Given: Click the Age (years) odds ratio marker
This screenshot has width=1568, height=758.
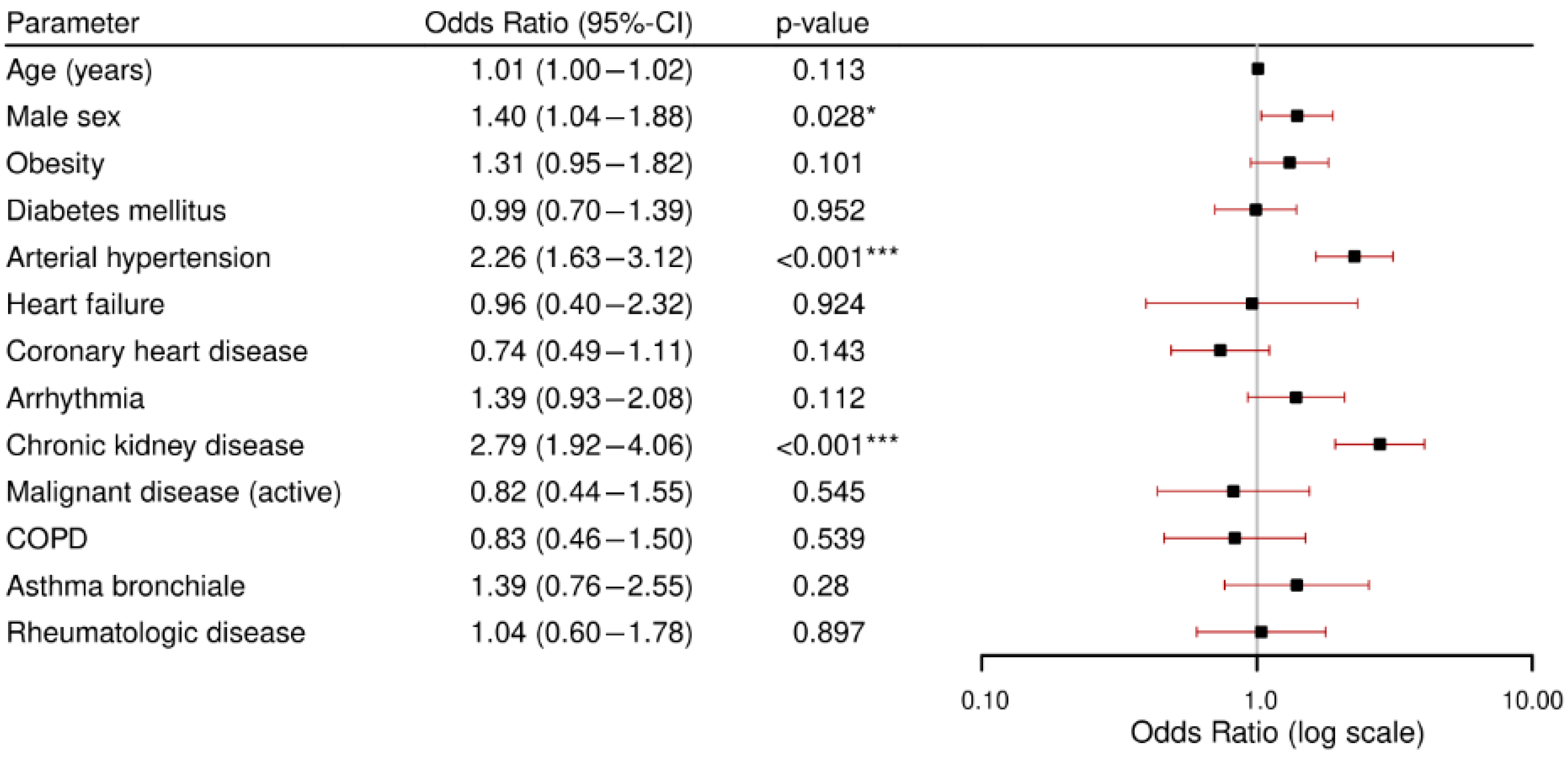Looking at the screenshot, I should click(x=1258, y=69).
